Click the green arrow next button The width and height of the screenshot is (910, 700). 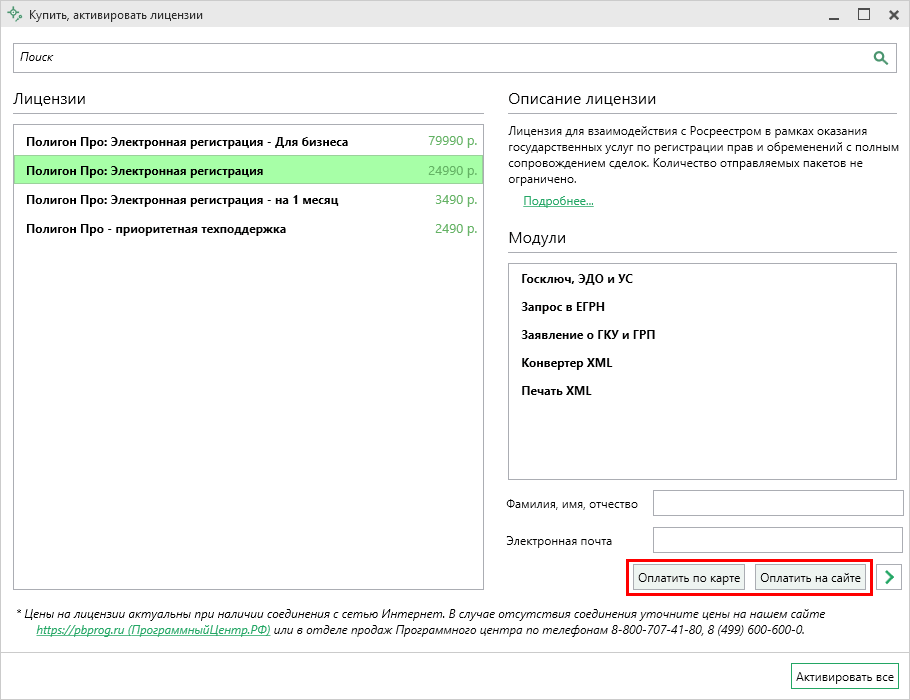[x=889, y=577]
